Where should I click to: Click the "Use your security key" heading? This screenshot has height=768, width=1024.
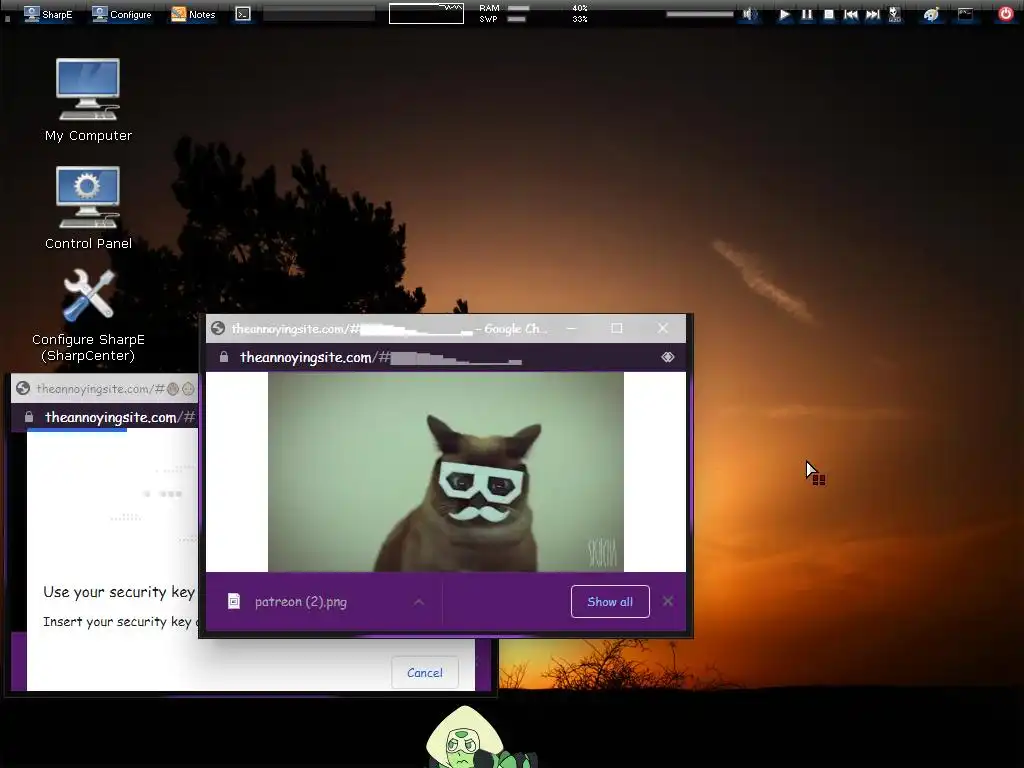tap(119, 592)
